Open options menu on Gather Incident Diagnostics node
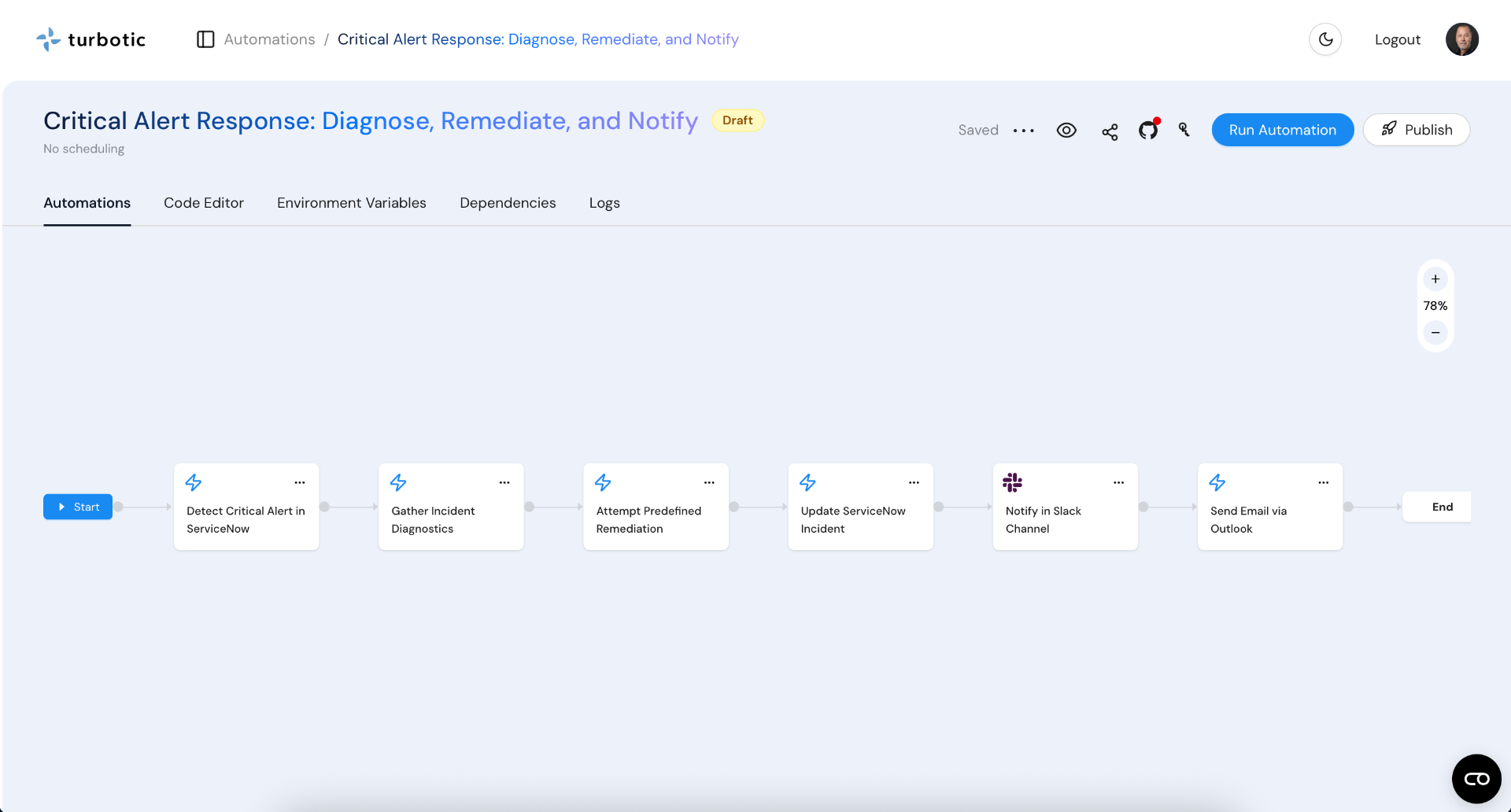Viewport: 1511px width, 812px height. [504, 482]
